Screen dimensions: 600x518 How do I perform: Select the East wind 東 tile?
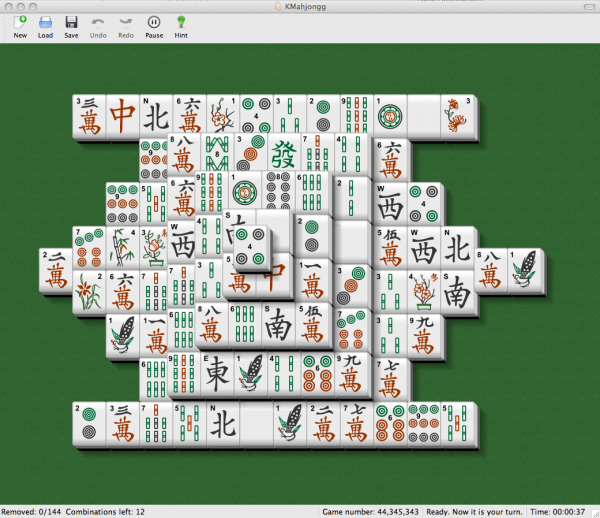pos(217,374)
